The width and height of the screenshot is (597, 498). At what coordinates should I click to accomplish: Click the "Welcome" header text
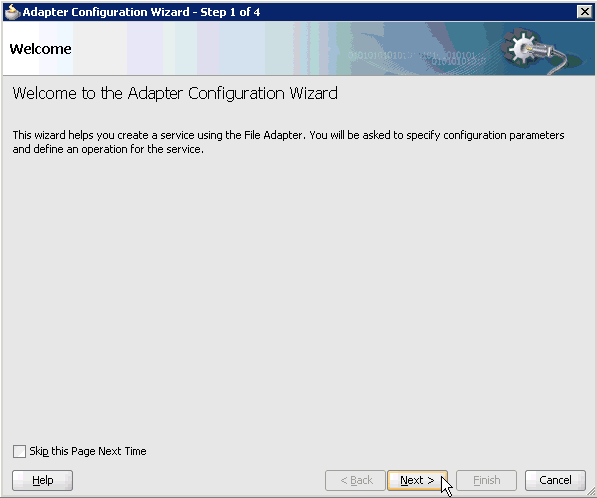click(x=40, y=49)
